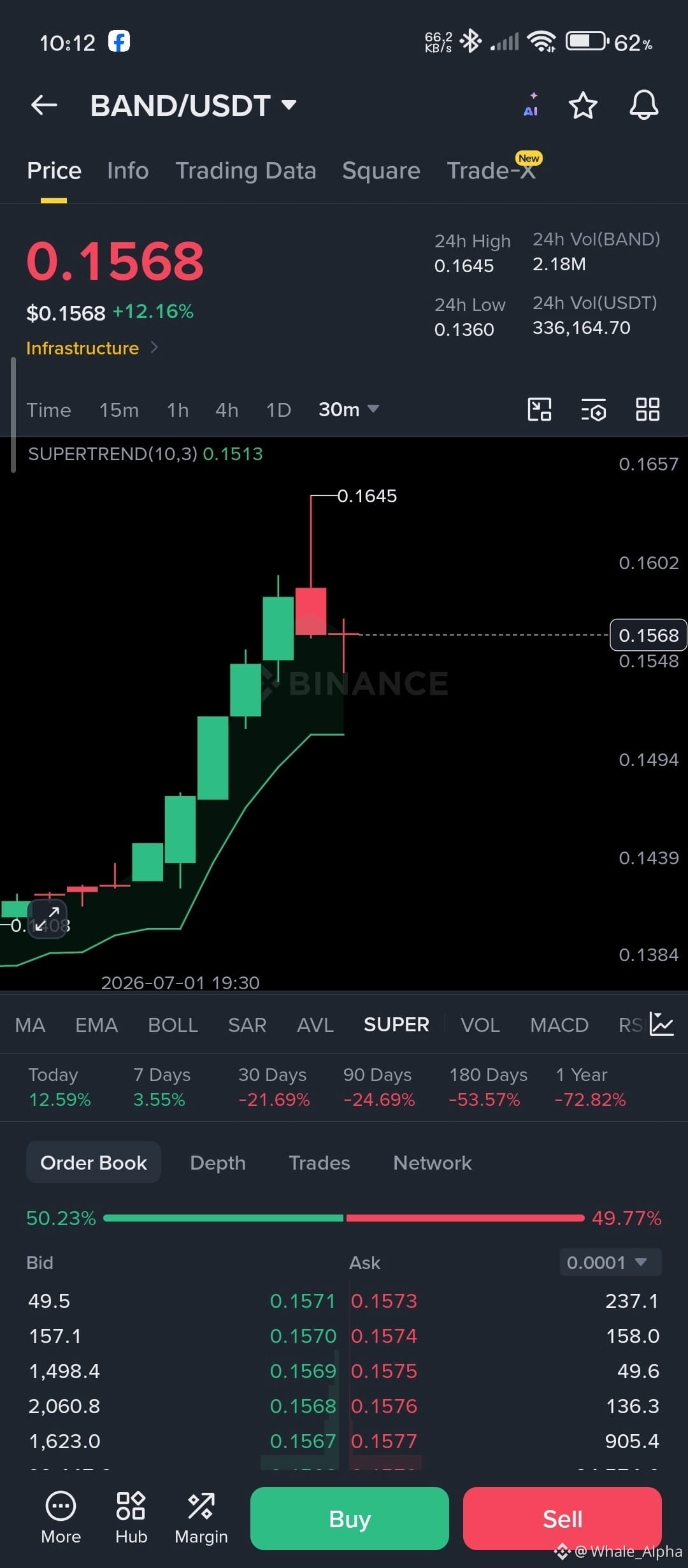This screenshot has width=688, height=1568.
Task: Open the four-square grid layout icon
Action: point(647,409)
